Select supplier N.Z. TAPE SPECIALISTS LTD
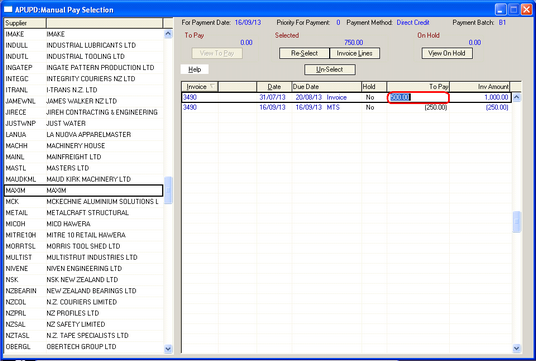Image resolution: width=536 pixels, height=361 pixels. click(x=83, y=336)
